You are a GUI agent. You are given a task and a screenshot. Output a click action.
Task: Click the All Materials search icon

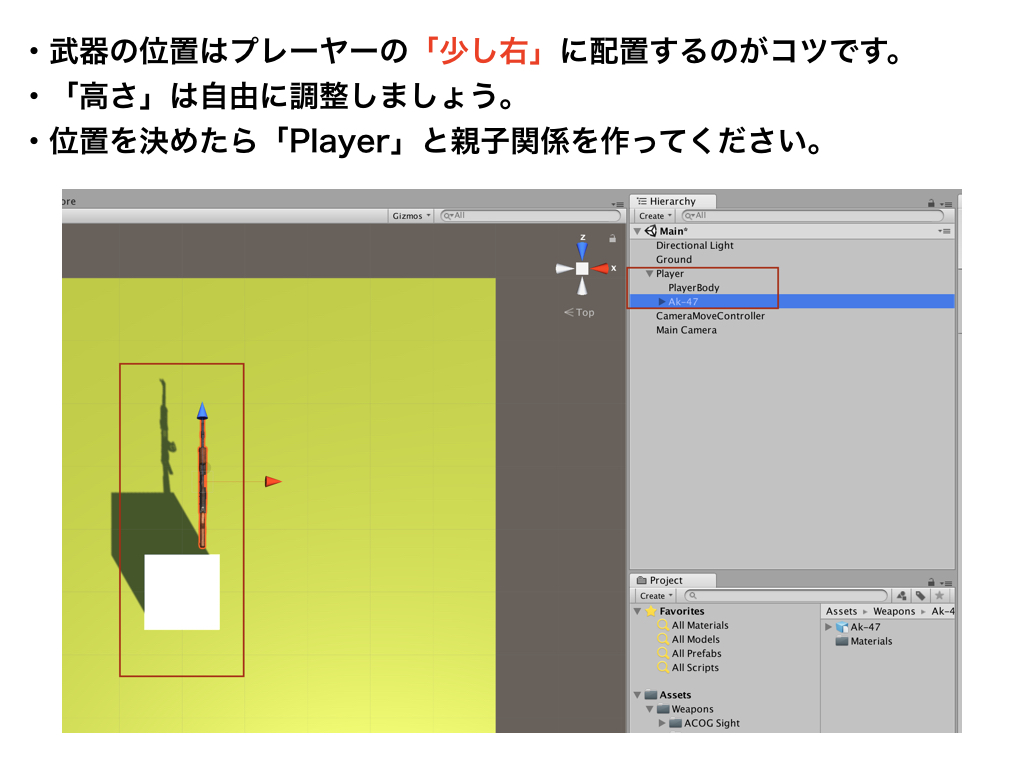[x=663, y=625]
